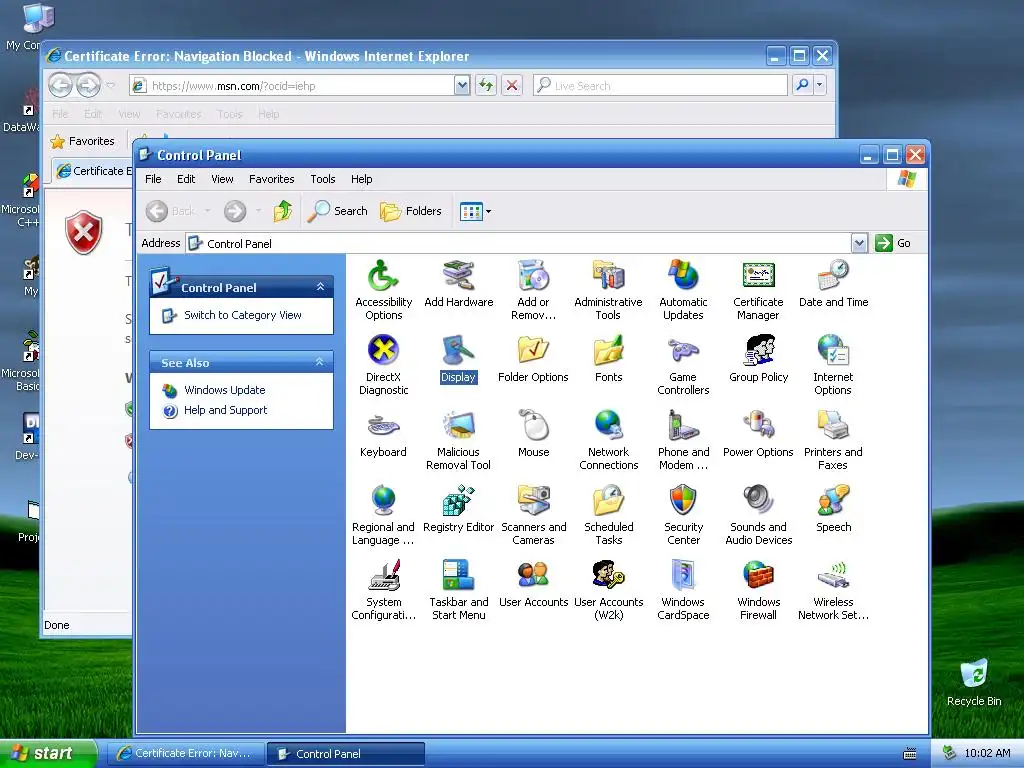Select Printers and Faxes icon
The width and height of the screenshot is (1024, 768).
pos(833,440)
